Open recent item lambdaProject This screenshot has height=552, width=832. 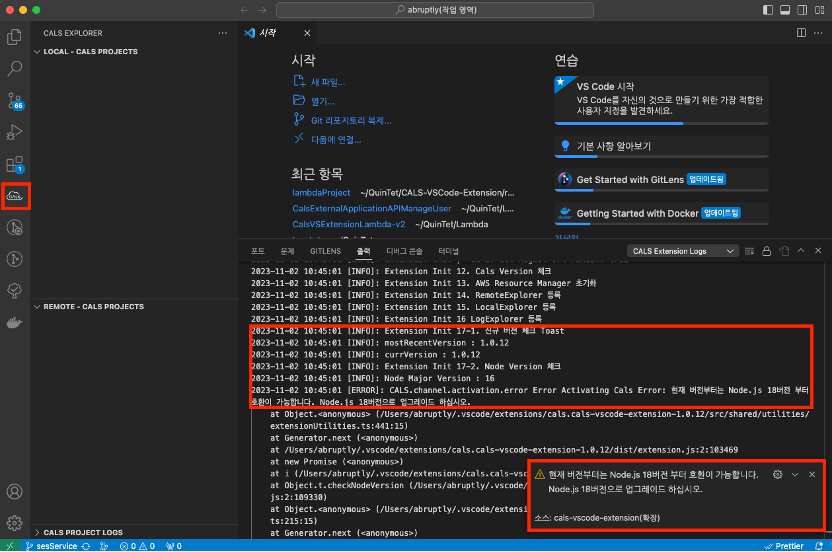[321, 193]
